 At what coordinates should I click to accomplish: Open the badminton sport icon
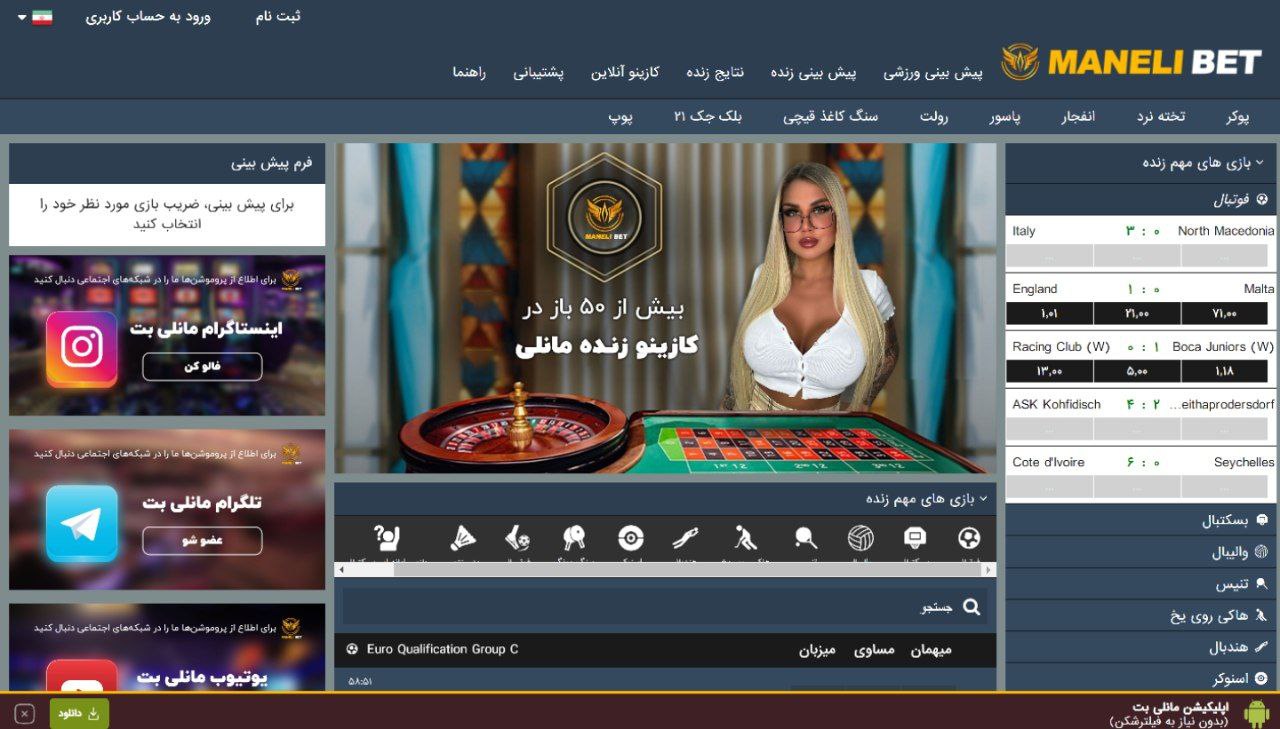click(x=461, y=537)
